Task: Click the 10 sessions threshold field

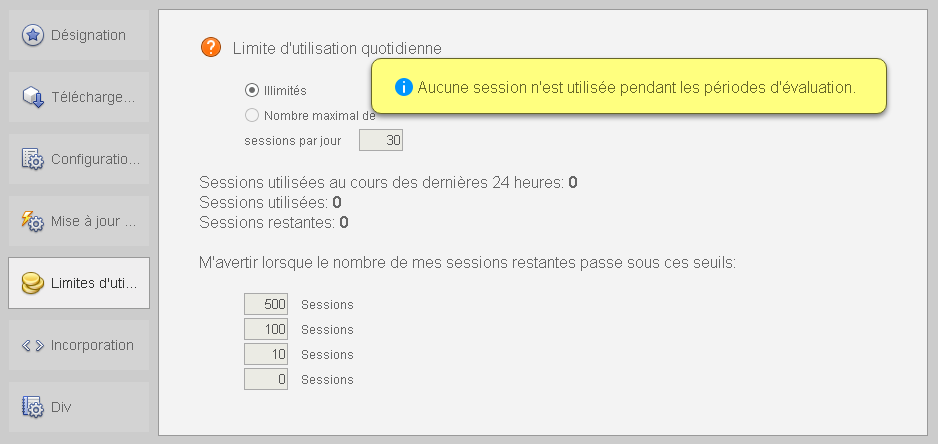Action: (x=266, y=354)
